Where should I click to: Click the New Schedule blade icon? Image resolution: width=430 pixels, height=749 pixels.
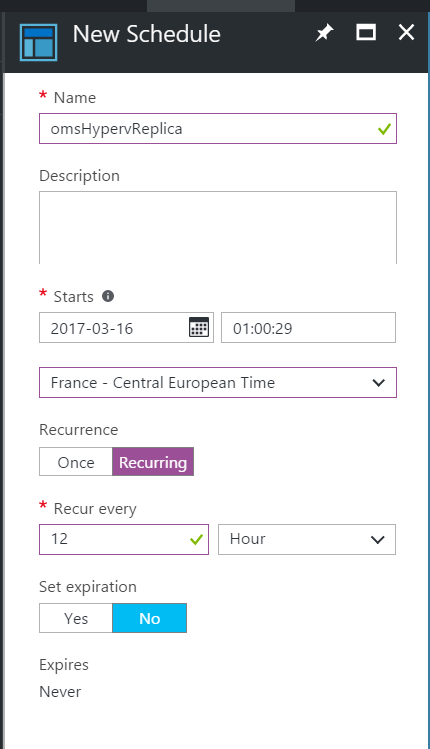pyautogui.click(x=38, y=42)
